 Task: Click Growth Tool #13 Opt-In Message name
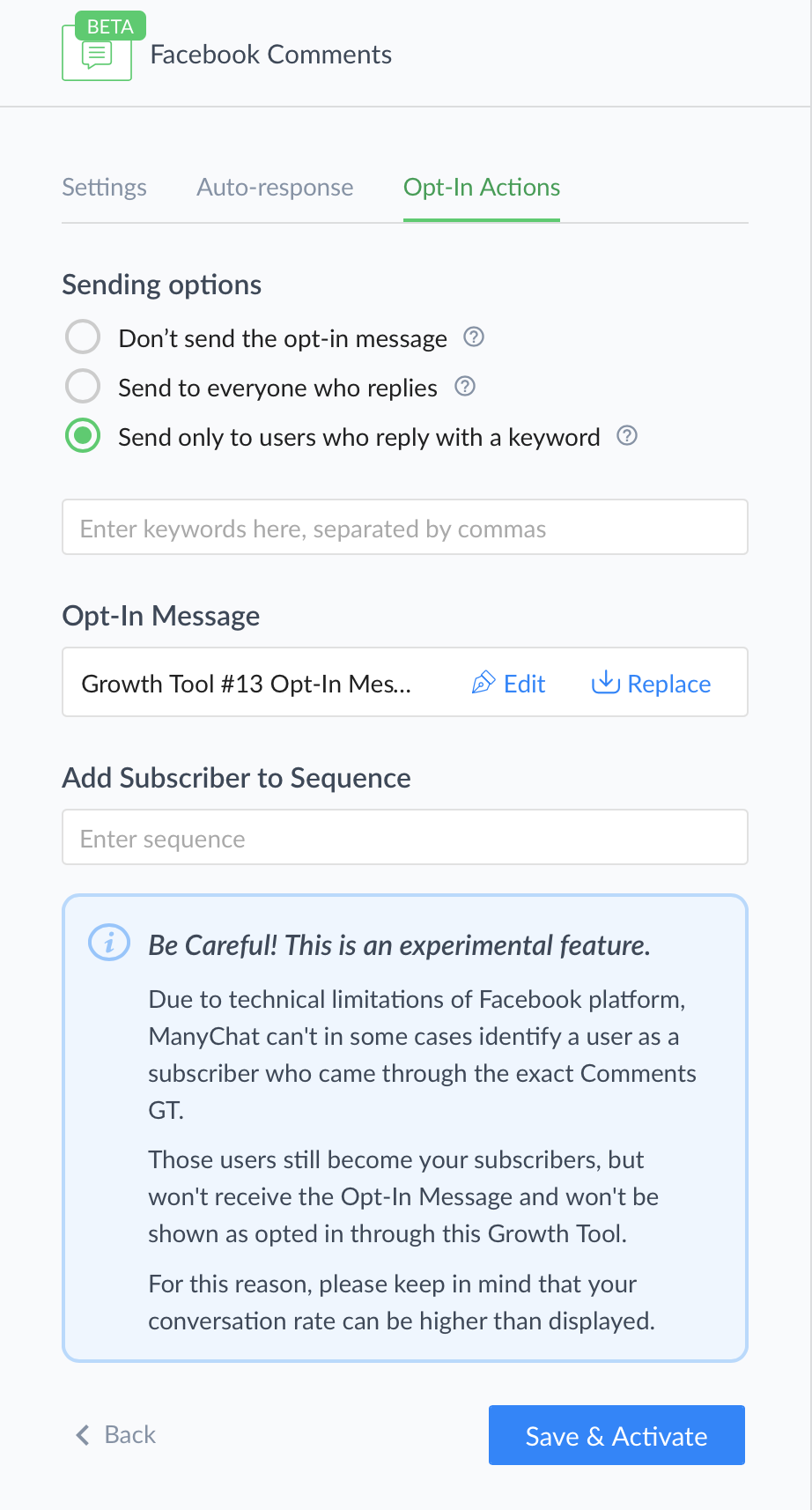tap(247, 684)
